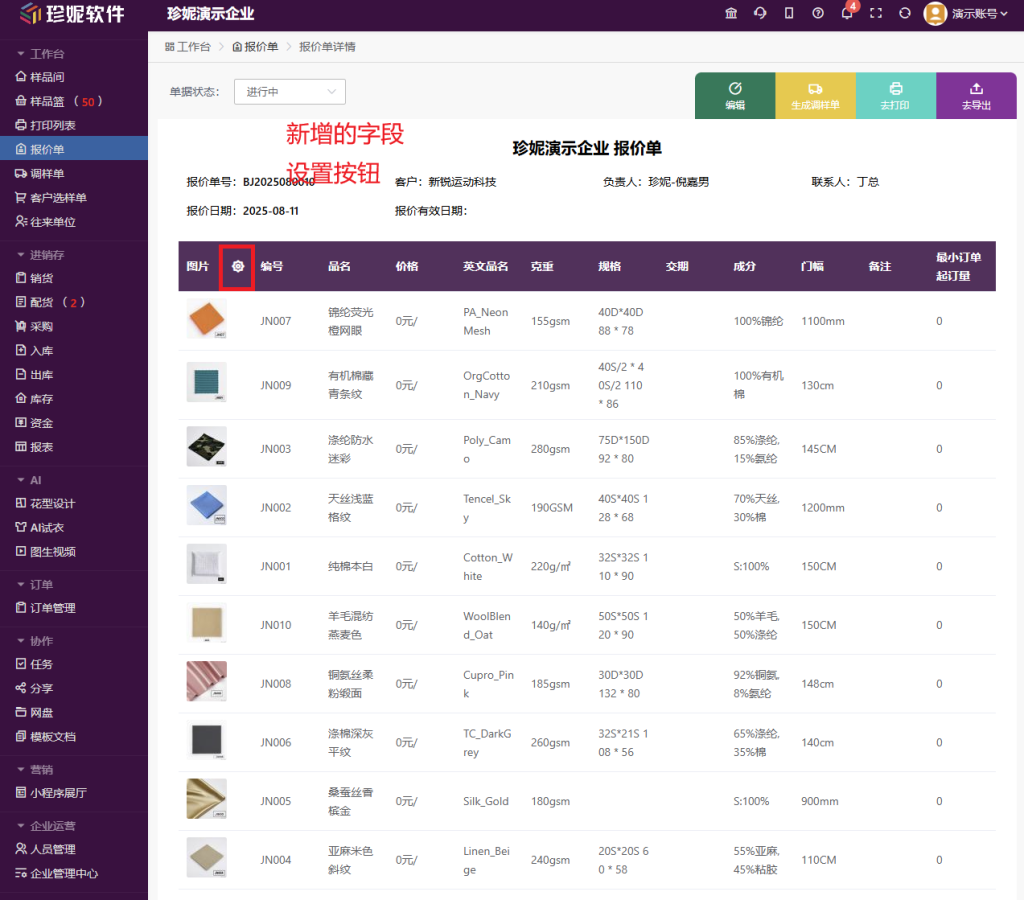Click the JN002 blue fabric thumbnail

206,507
